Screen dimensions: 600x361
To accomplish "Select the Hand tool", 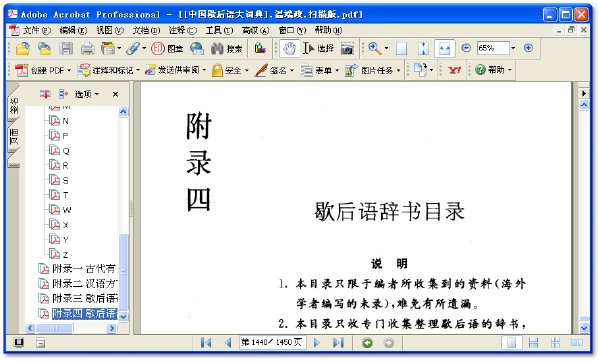I will [290, 49].
